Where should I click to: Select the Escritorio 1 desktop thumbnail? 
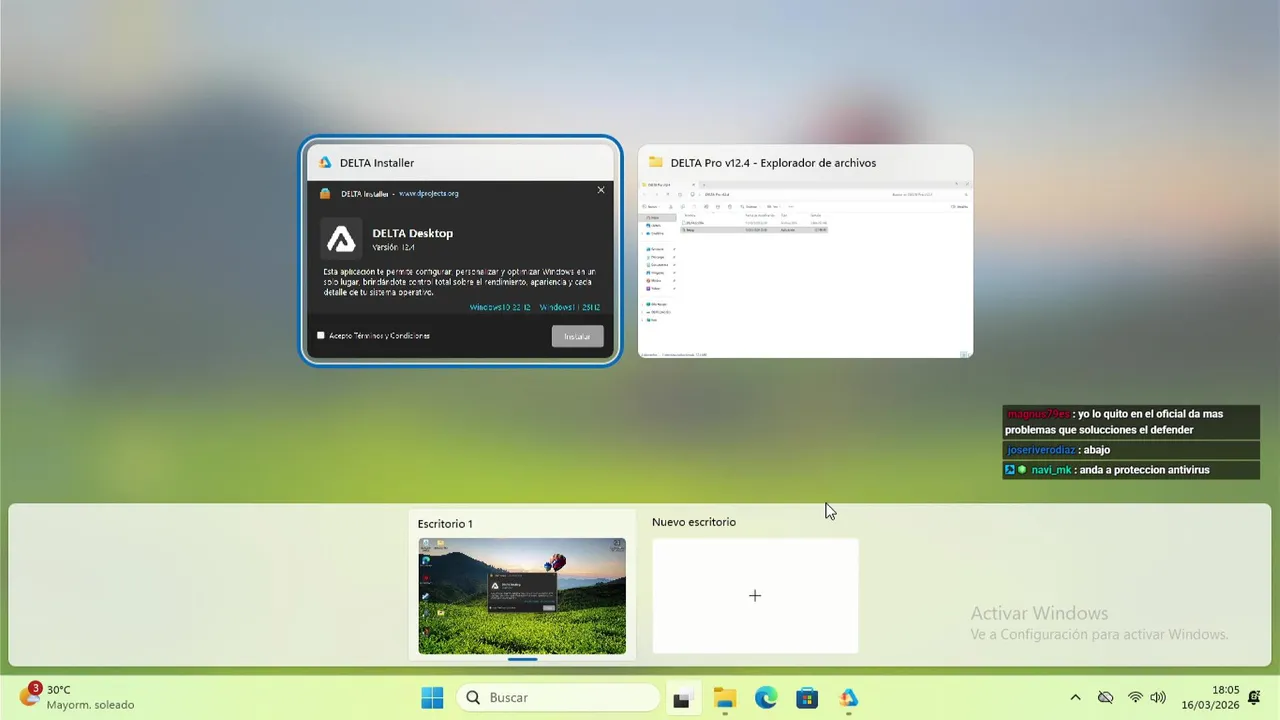click(x=522, y=596)
